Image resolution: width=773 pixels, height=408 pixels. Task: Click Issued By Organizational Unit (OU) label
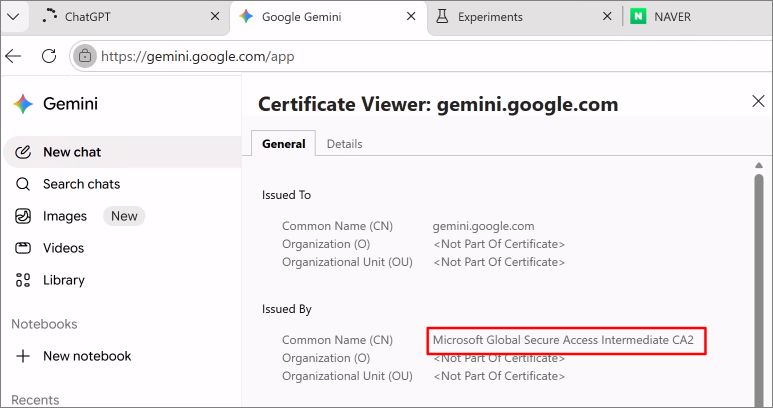pyautogui.click(x=347, y=376)
